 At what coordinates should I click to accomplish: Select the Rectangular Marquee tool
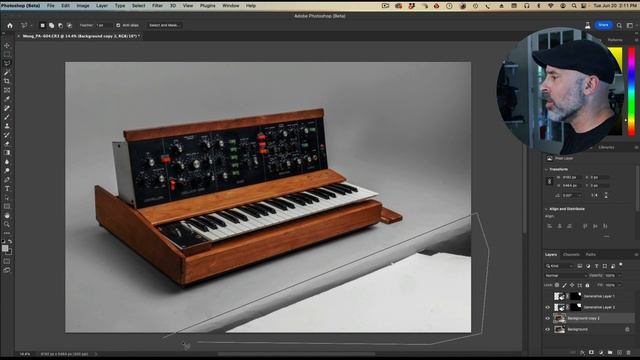click(7, 54)
